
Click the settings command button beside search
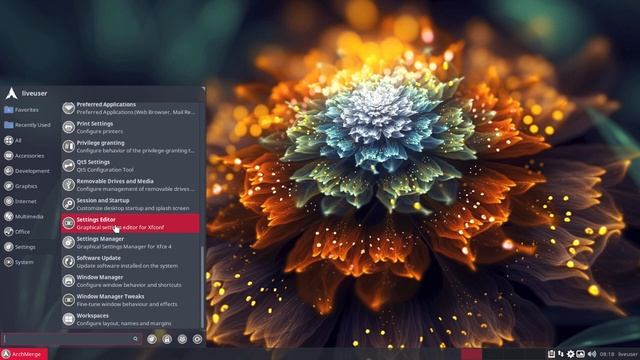(x=152, y=339)
